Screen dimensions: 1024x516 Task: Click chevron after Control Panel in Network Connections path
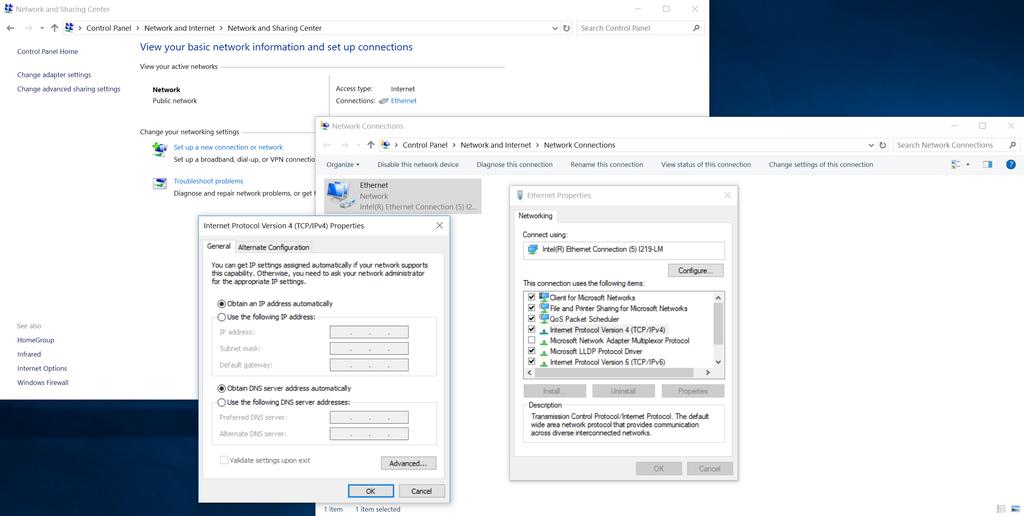click(454, 145)
